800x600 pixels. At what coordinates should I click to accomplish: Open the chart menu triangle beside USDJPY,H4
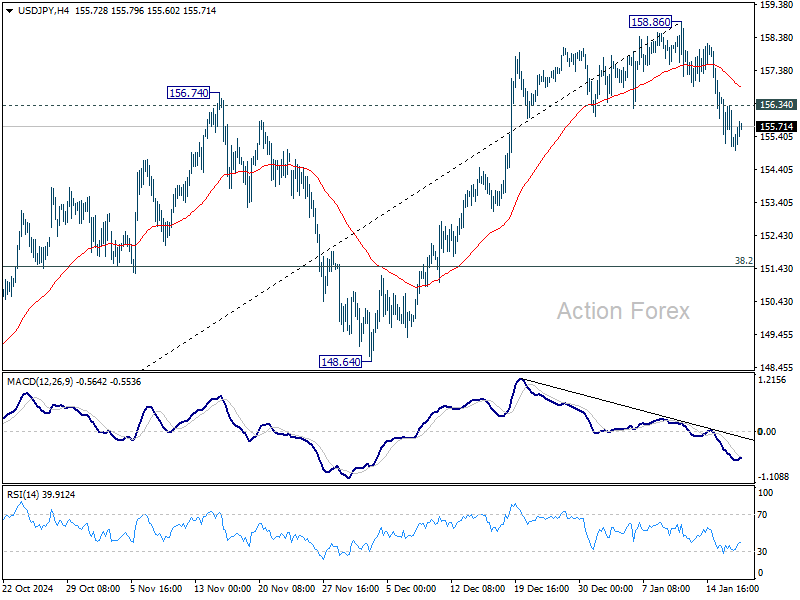pyautogui.click(x=9, y=11)
